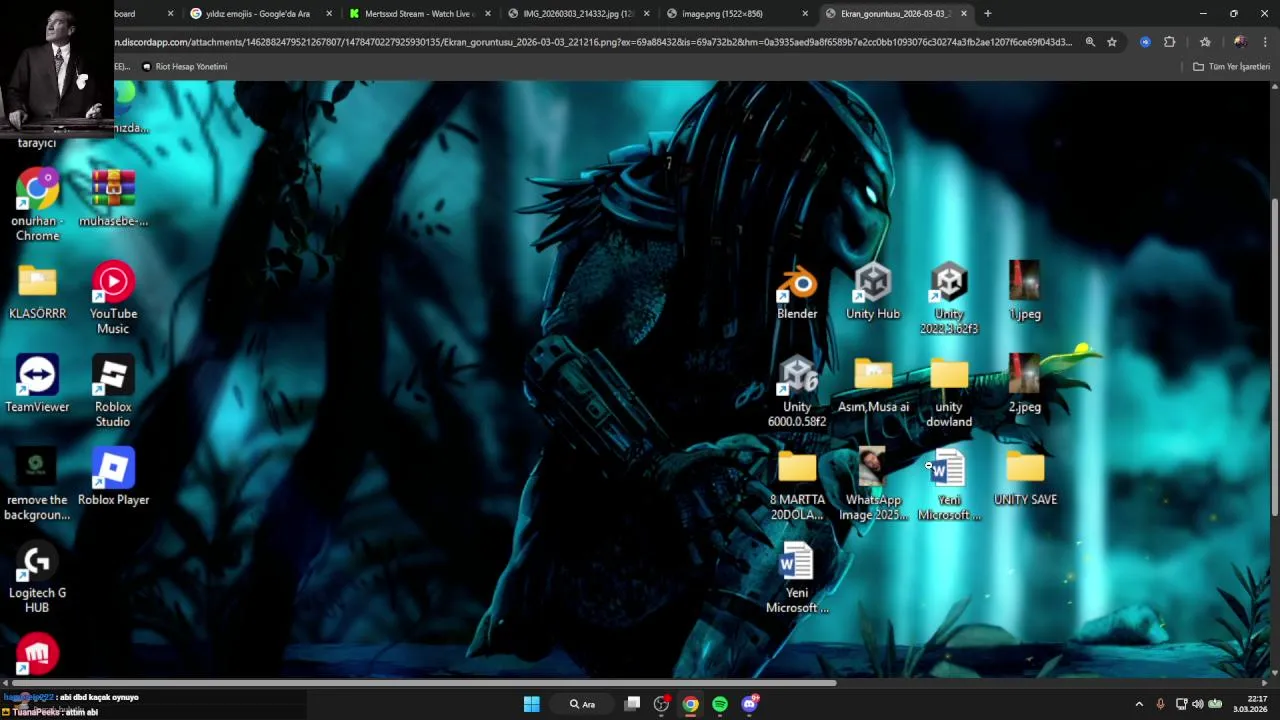
Task: Open the Chrome three-dot menu
Action: click(1265, 42)
